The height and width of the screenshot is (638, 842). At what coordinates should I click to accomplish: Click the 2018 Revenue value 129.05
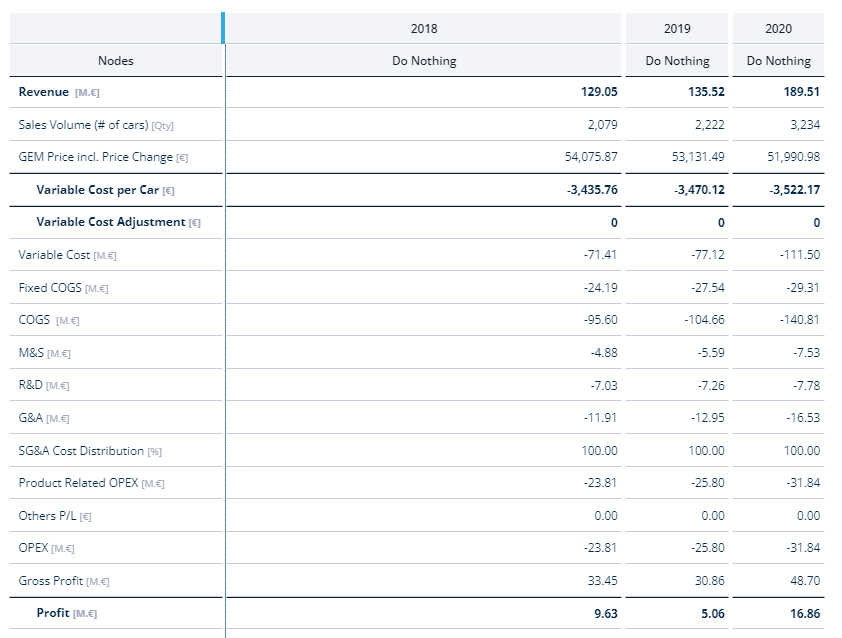(x=598, y=92)
